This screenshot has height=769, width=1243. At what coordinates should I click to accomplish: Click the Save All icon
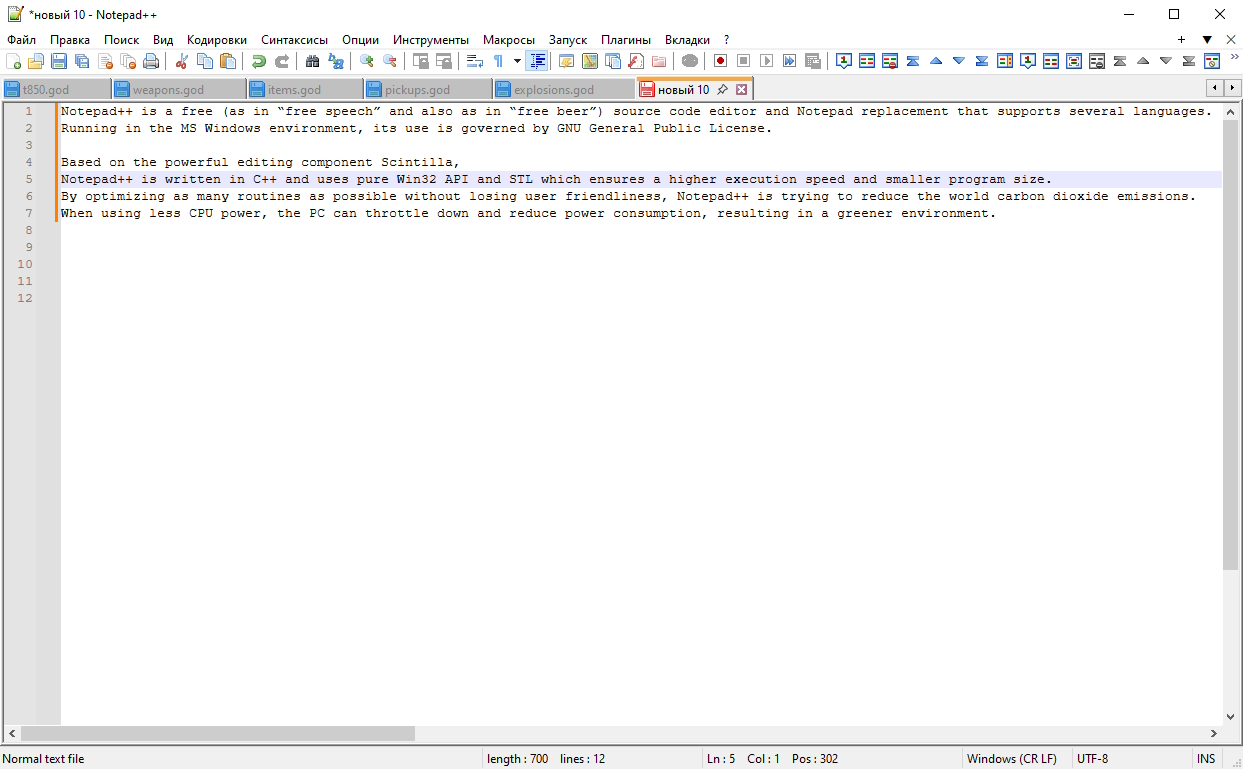[x=82, y=61]
